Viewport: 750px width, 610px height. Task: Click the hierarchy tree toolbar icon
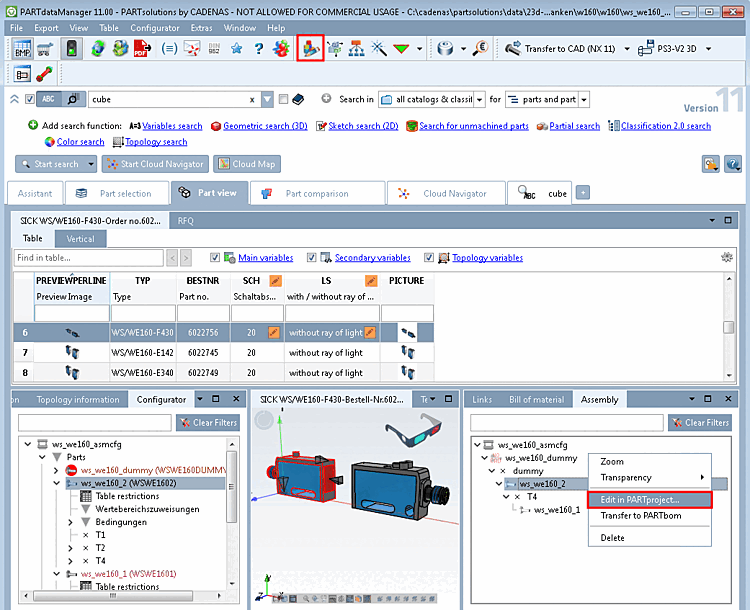pyautogui.click(x=356, y=48)
